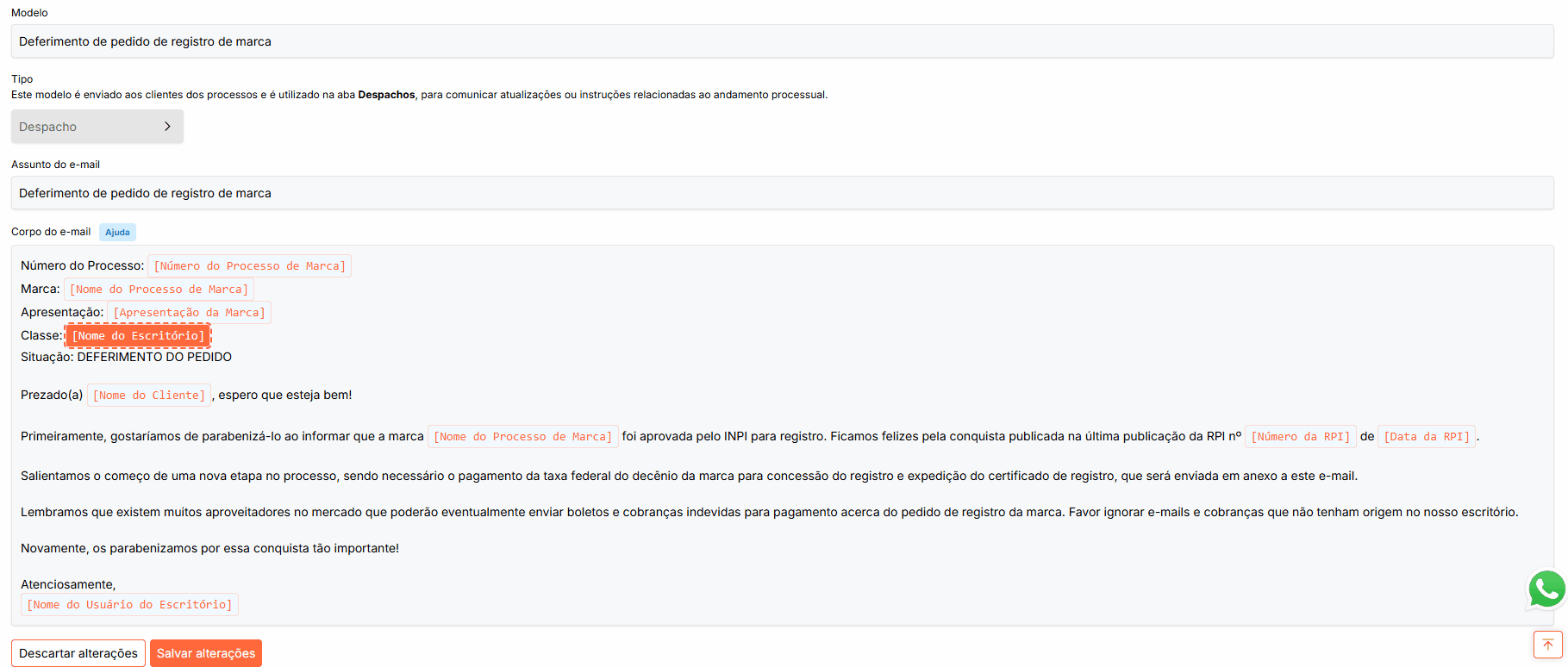Click the marca name tag in congratulation paragraph
This screenshot has height=667, width=1568.
coord(522,437)
